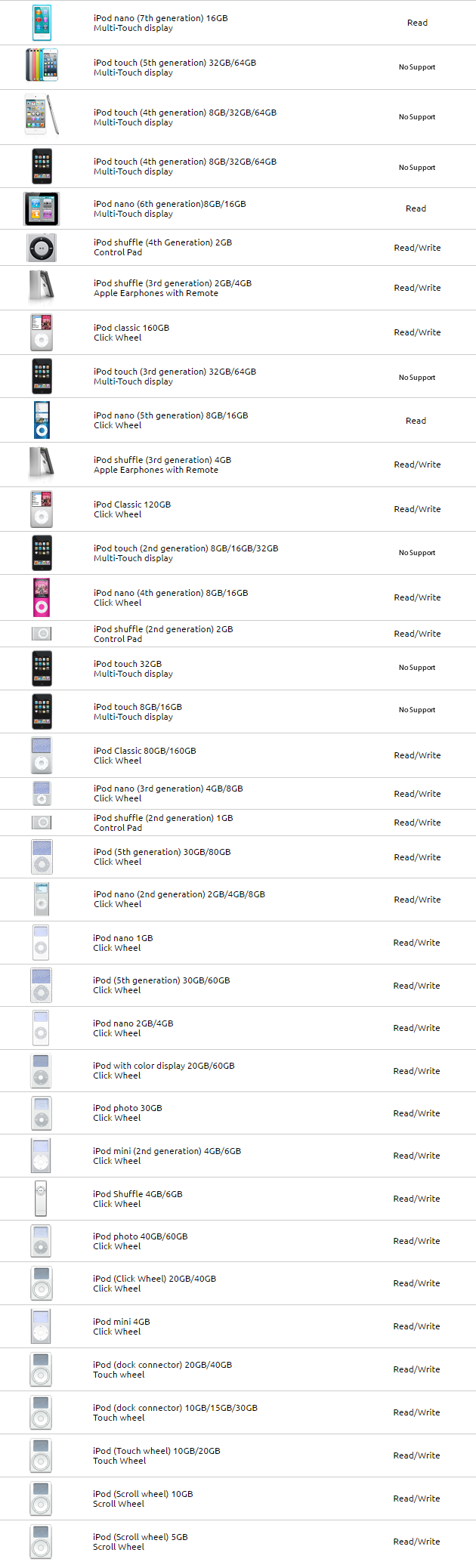Click the iPod classic 160GB device image
The width and height of the screenshot is (476, 1568).
tap(42, 332)
